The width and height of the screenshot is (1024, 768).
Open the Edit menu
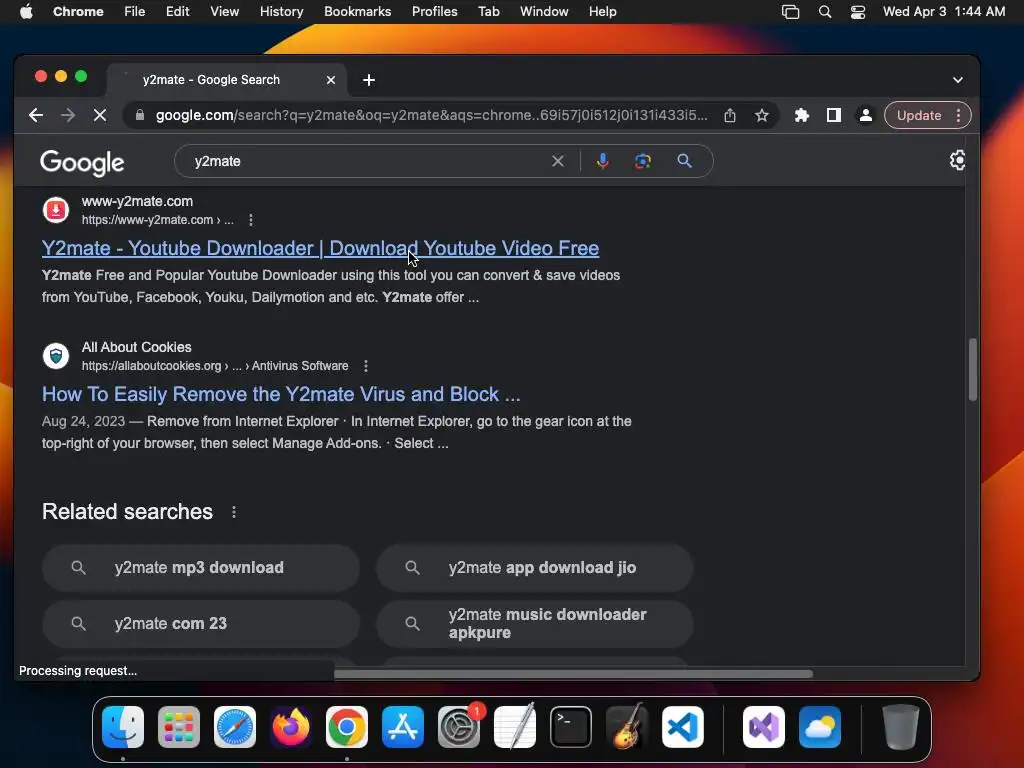[177, 12]
